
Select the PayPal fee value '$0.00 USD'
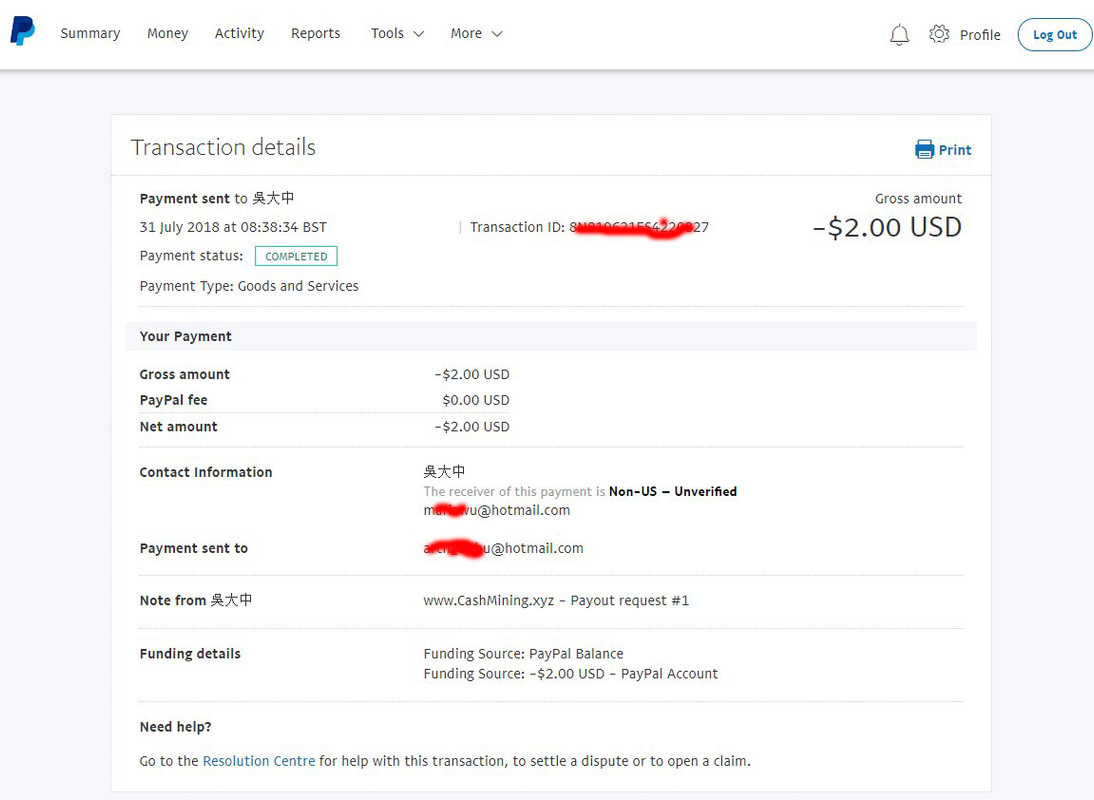[476, 400]
